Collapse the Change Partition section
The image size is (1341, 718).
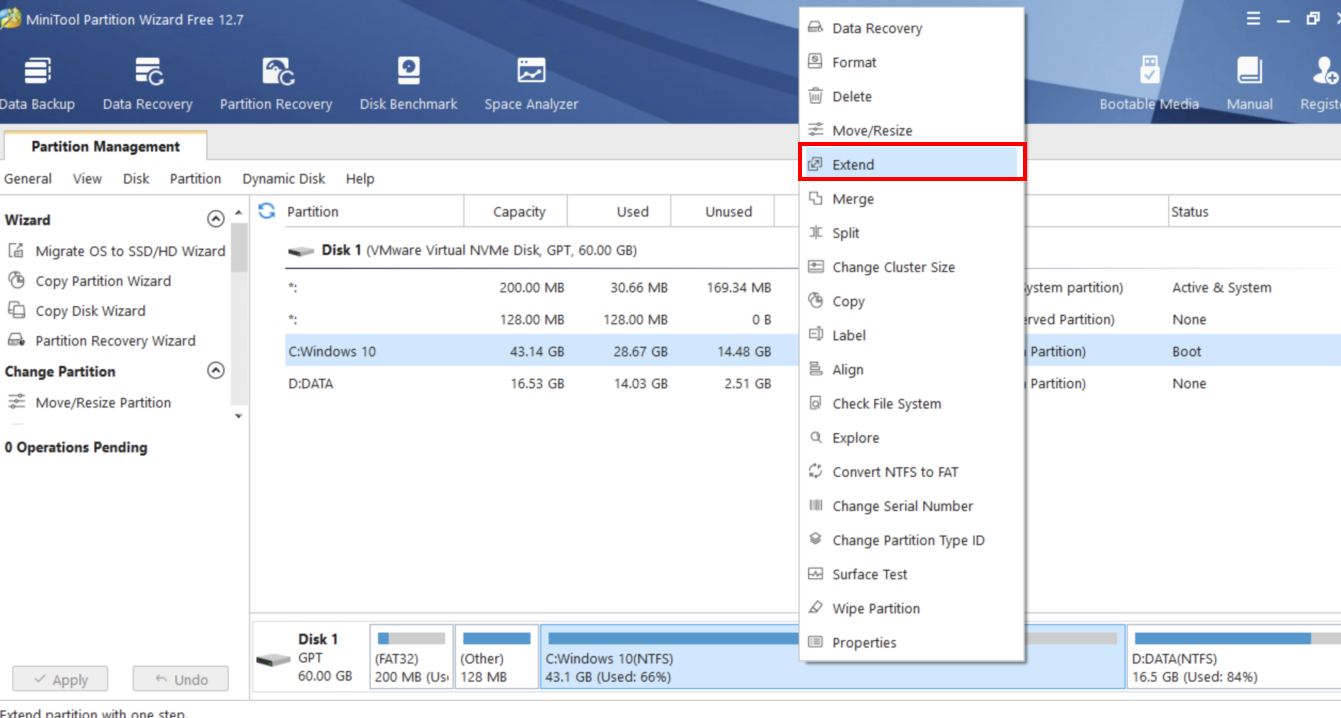215,371
